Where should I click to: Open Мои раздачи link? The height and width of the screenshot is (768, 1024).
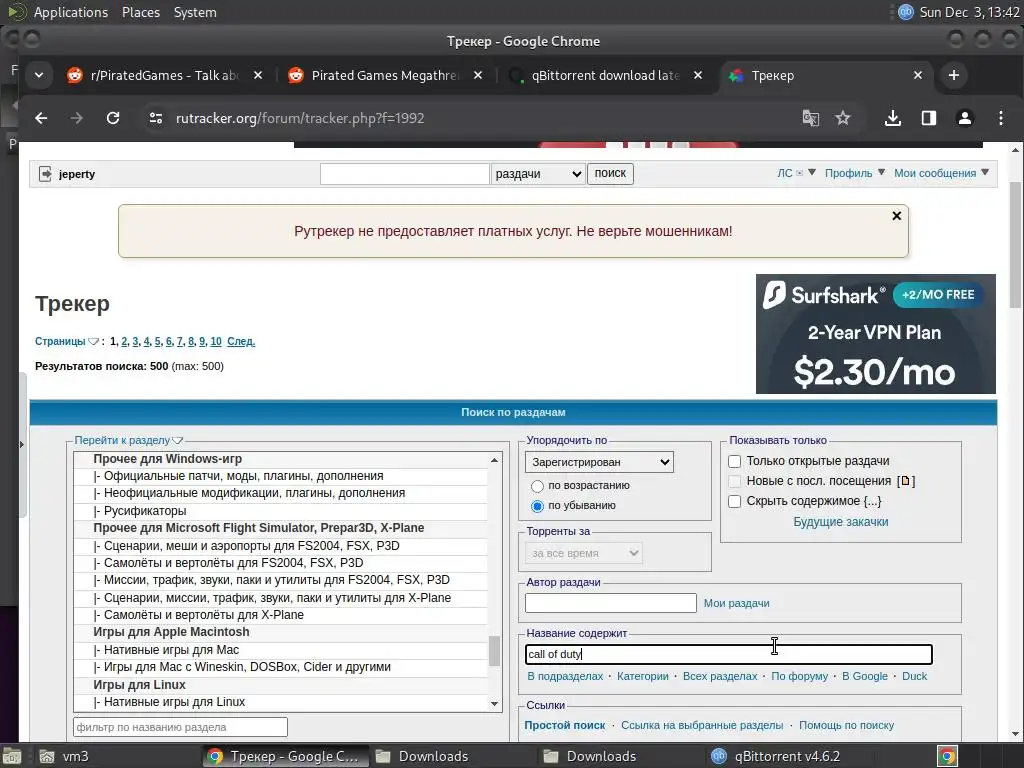click(737, 603)
